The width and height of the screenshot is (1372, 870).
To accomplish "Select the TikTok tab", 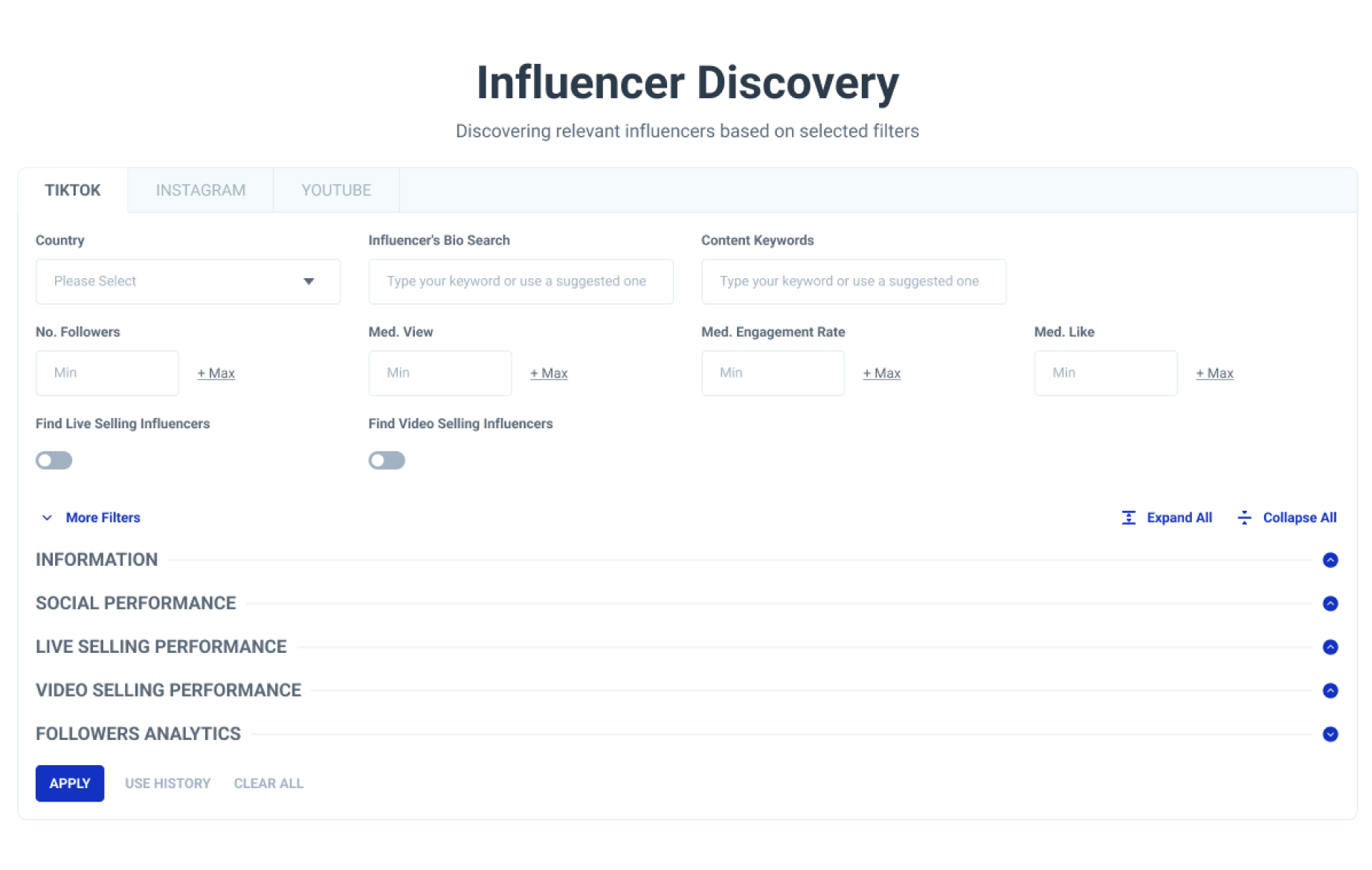I will (x=73, y=190).
